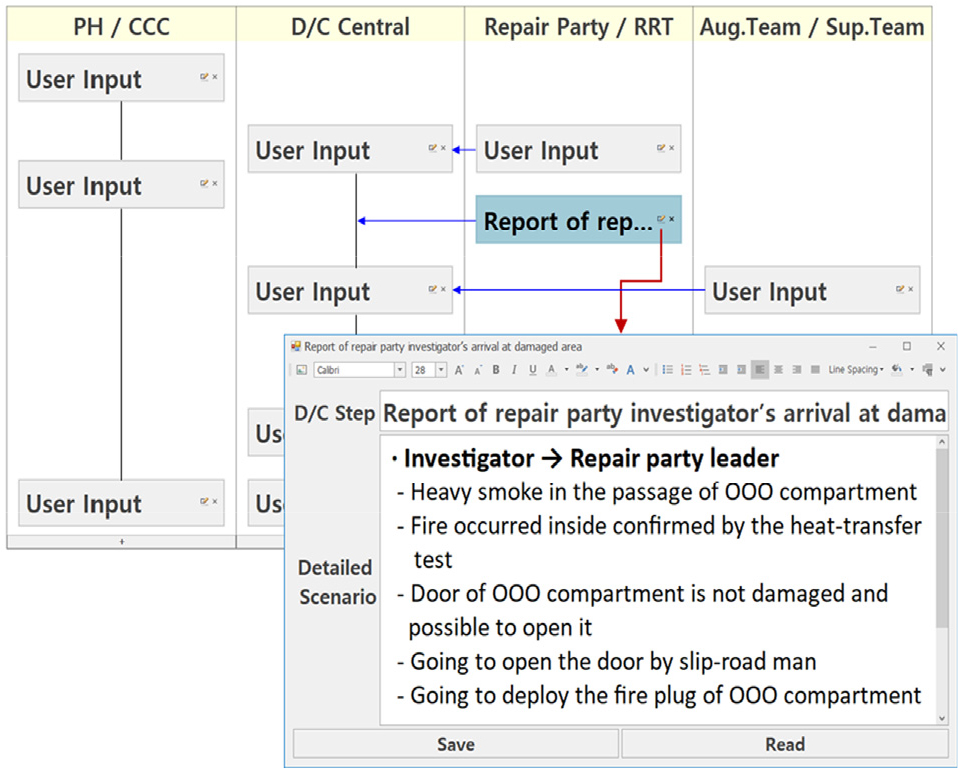958x769 pixels.
Task: Apply a multilevel list
Action: tap(704, 370)
